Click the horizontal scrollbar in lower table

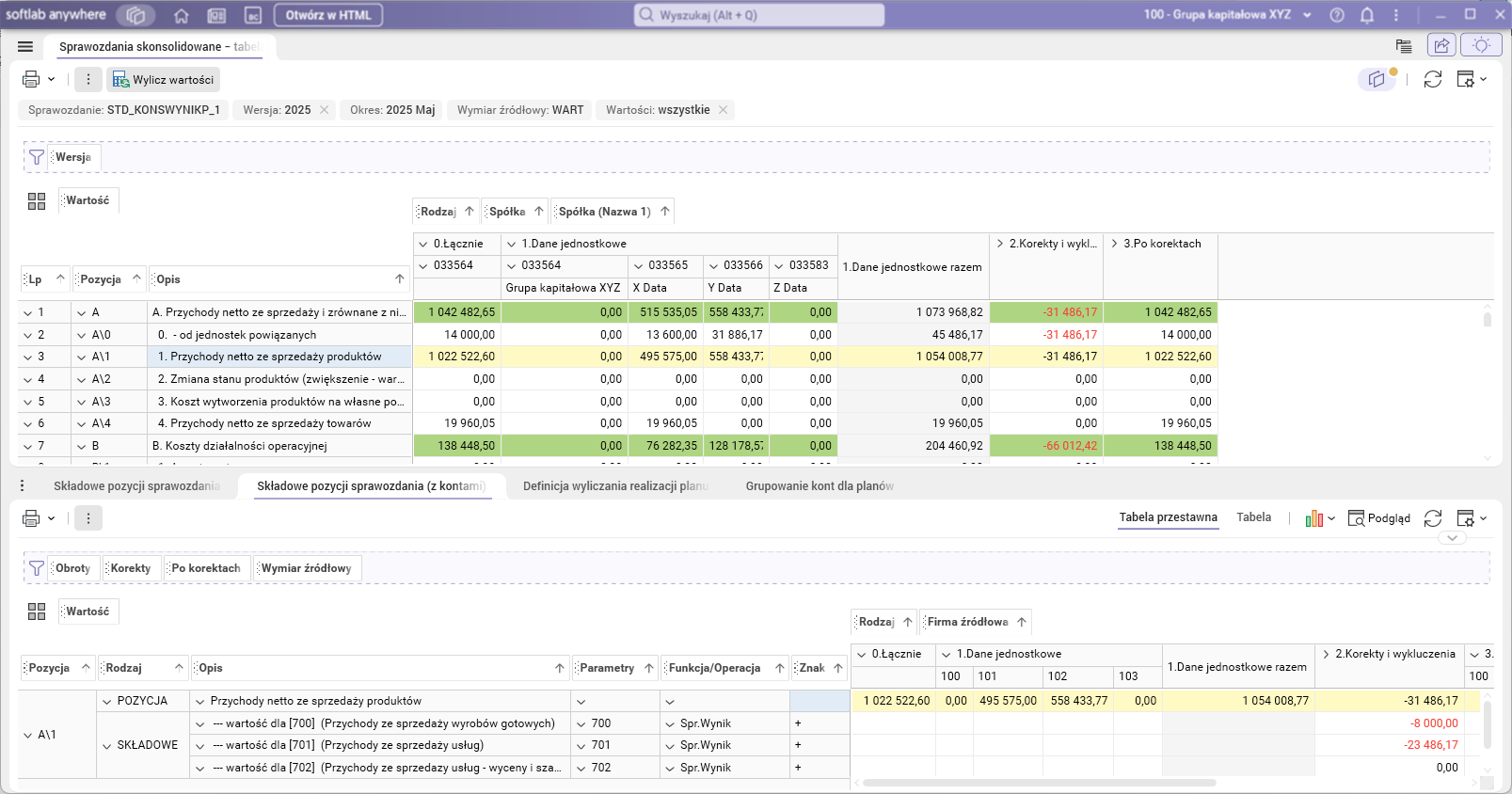pyautogui.click(x=1040, y=782)
